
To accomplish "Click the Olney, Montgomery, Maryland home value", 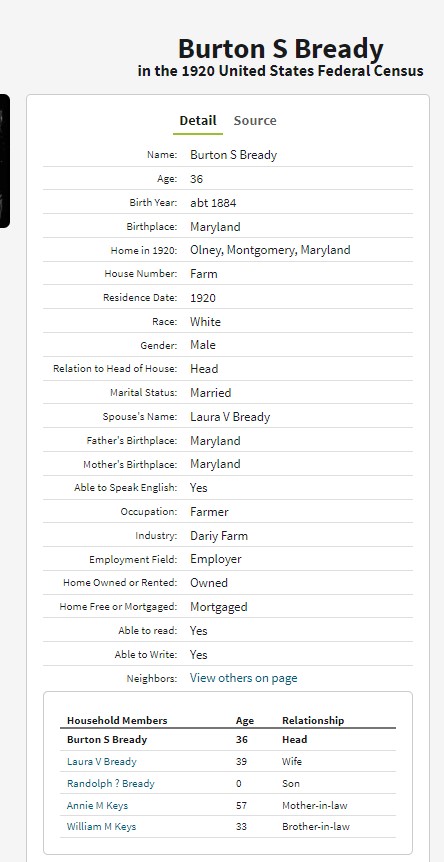I will [270, 250].
